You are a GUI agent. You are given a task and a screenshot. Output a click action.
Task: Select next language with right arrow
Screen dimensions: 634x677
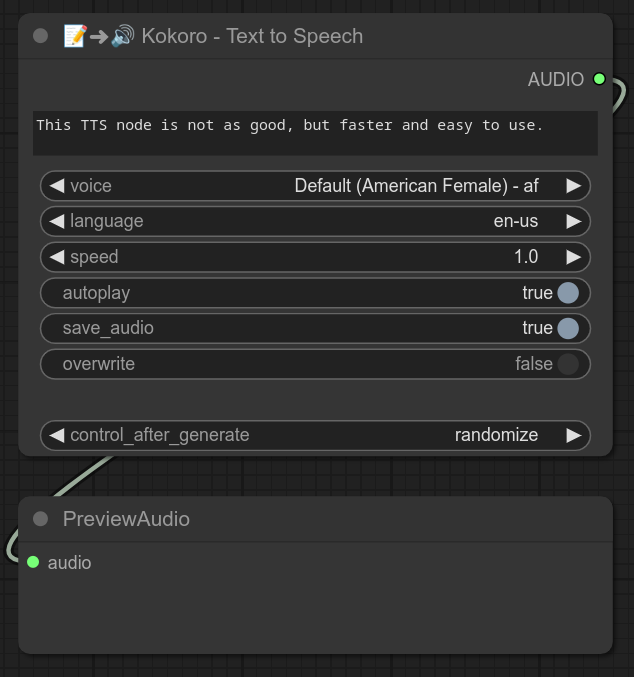573,221
